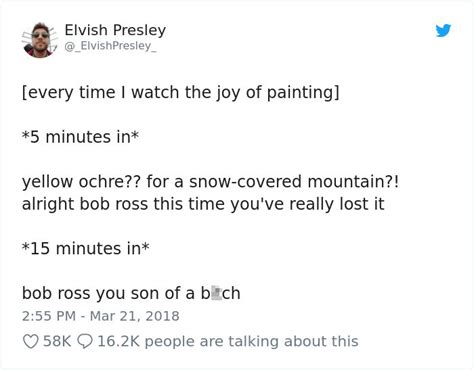Click the word "mountain?!" in the tweet
Viewport: 474px width, 370px height.
coord(353,182)
